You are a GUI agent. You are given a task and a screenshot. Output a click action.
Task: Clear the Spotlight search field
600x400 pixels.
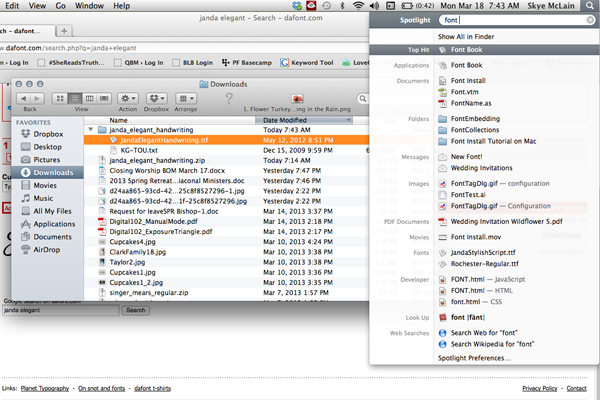tap(590, 20)
